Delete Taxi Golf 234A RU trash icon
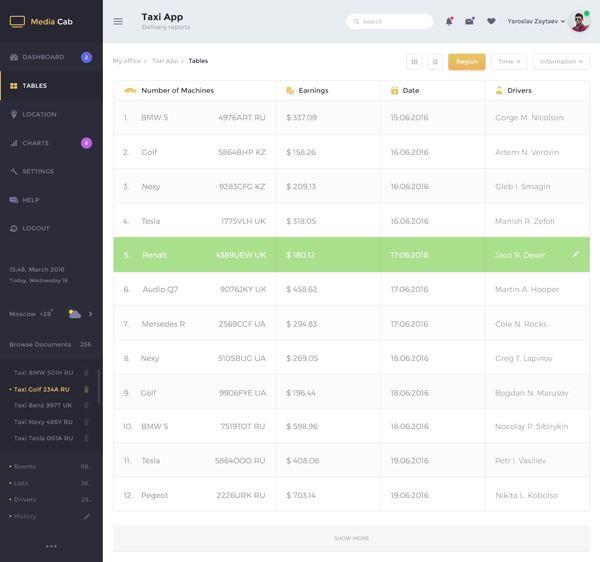Image resolution: width=600 pixels, height=562 pixels. (x=86, y=389)
